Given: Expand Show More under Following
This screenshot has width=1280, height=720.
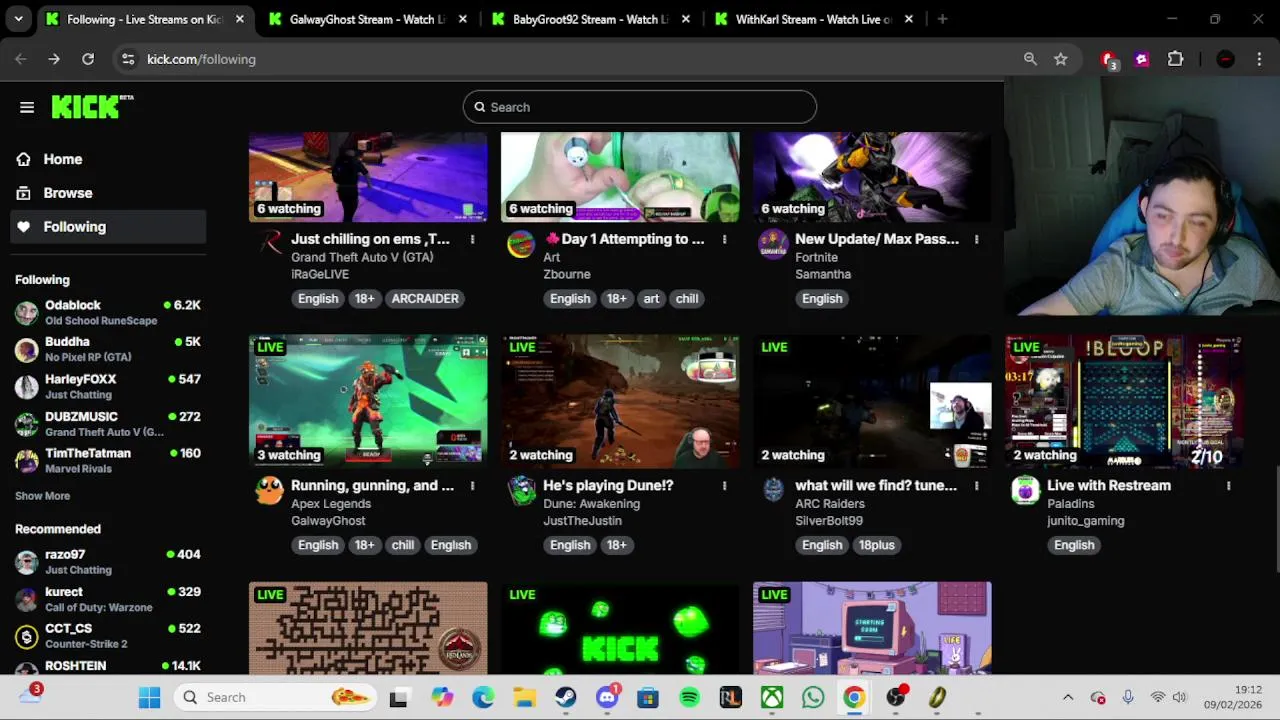Looking at the screenshot, I should tap(42, 496).
